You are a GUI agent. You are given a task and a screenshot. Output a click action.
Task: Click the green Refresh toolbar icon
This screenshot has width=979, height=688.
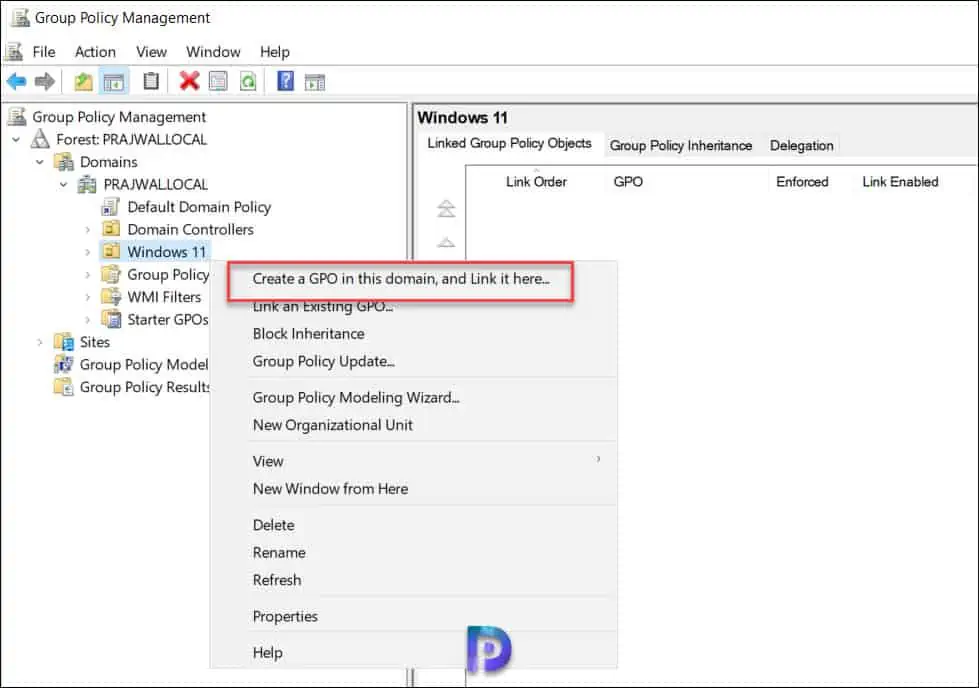[x=248, y=81]
